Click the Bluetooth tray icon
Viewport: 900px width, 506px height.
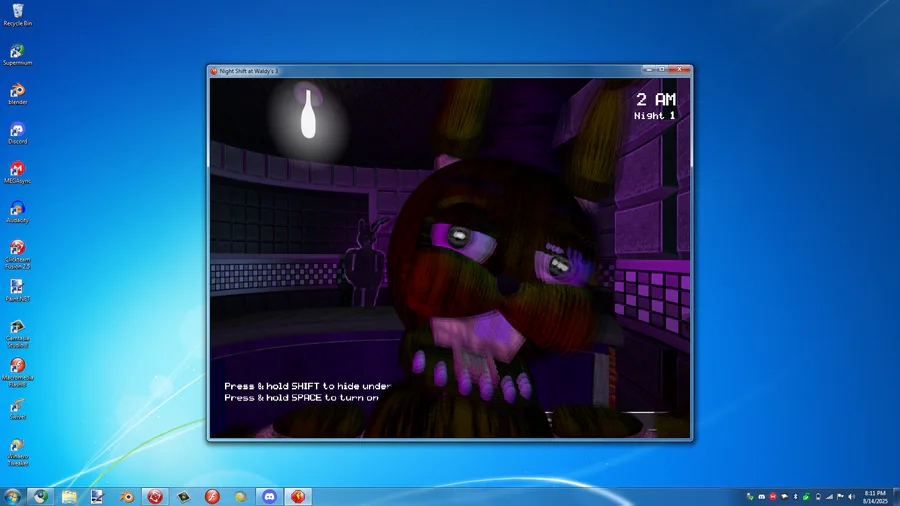796,497
